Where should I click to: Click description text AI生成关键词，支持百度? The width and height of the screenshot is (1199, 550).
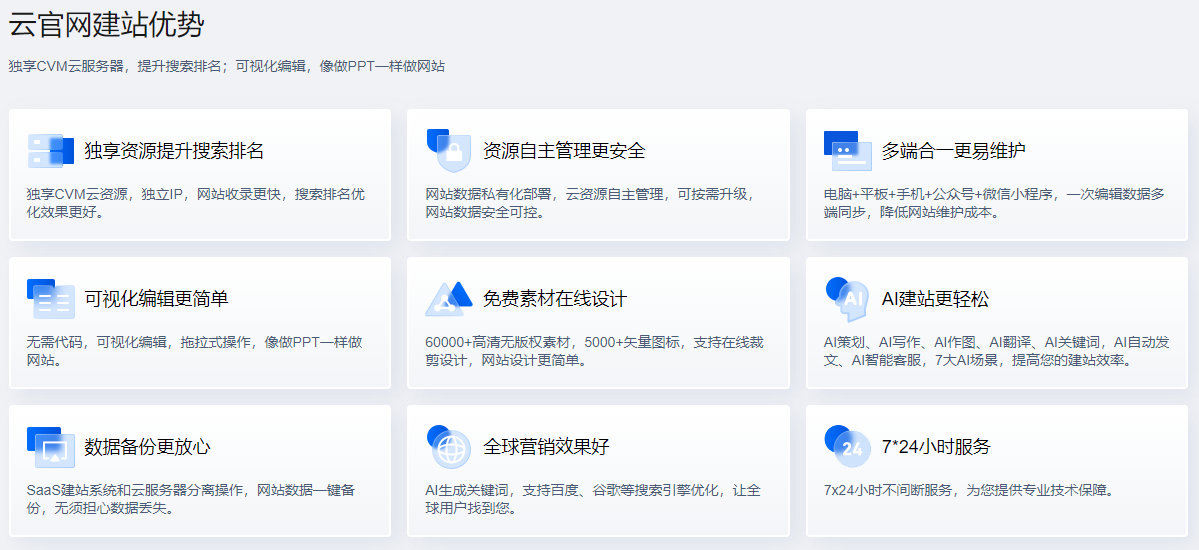[x=593, y=499]
